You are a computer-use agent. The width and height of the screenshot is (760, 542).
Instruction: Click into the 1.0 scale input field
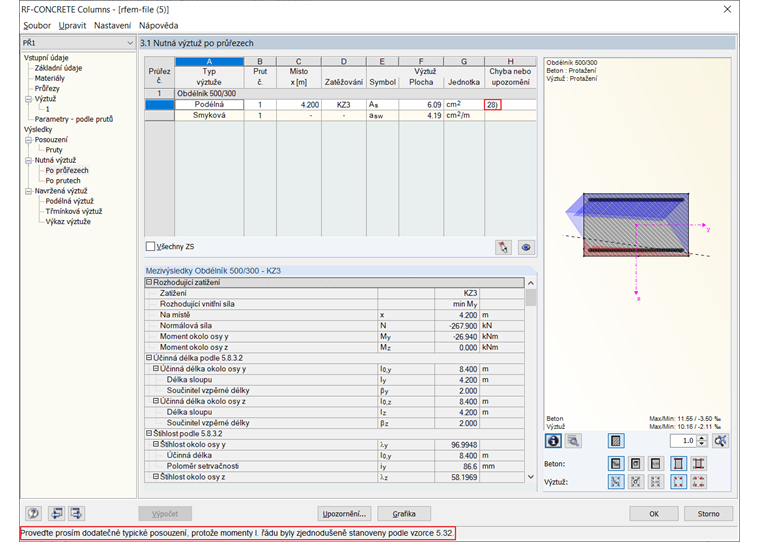coord(683,441)
